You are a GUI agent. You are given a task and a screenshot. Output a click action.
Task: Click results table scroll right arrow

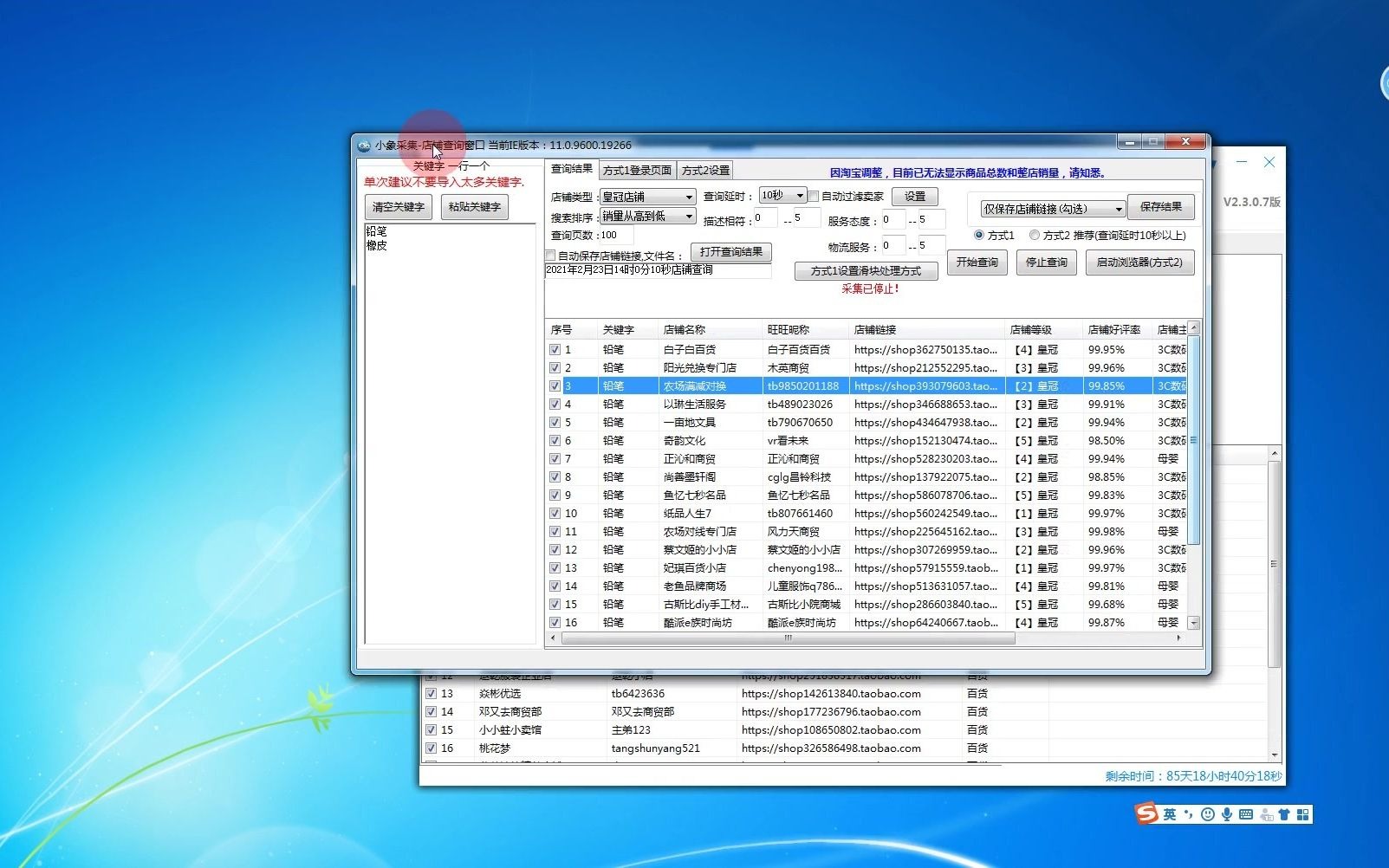click(x=1178, y=638)
